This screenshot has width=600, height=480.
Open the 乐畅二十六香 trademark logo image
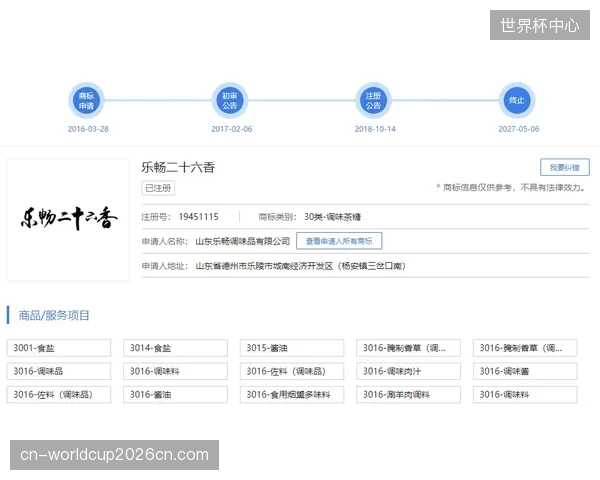(68, 220)
